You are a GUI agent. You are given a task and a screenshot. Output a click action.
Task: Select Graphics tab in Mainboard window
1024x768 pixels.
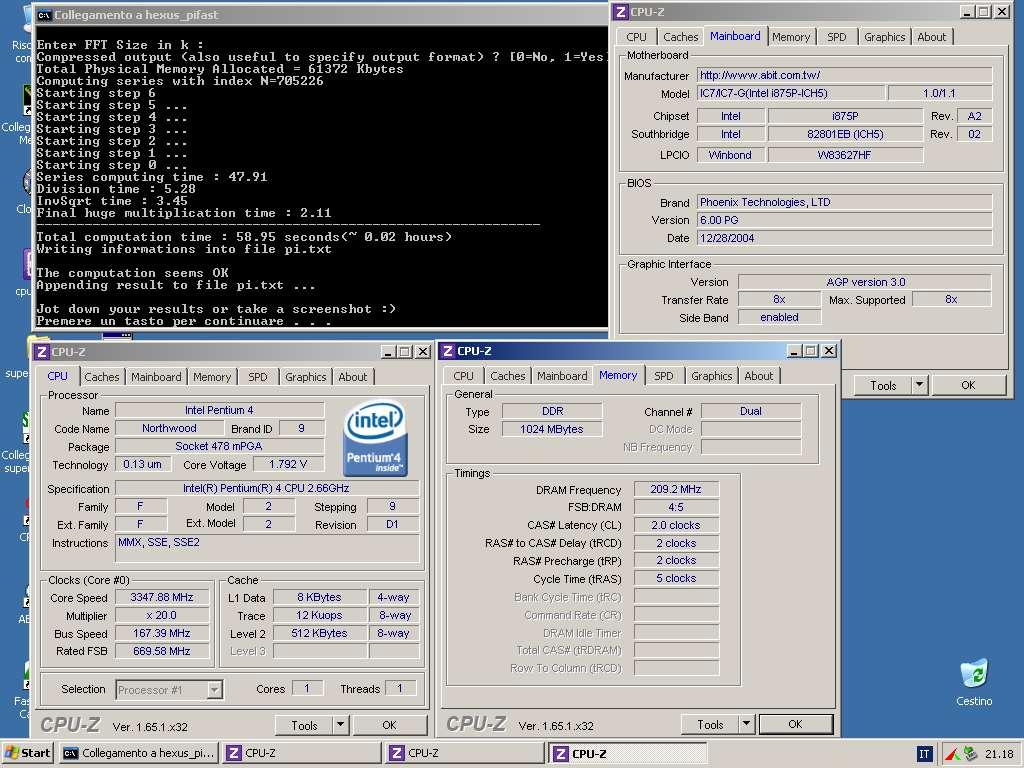point(885,37)
